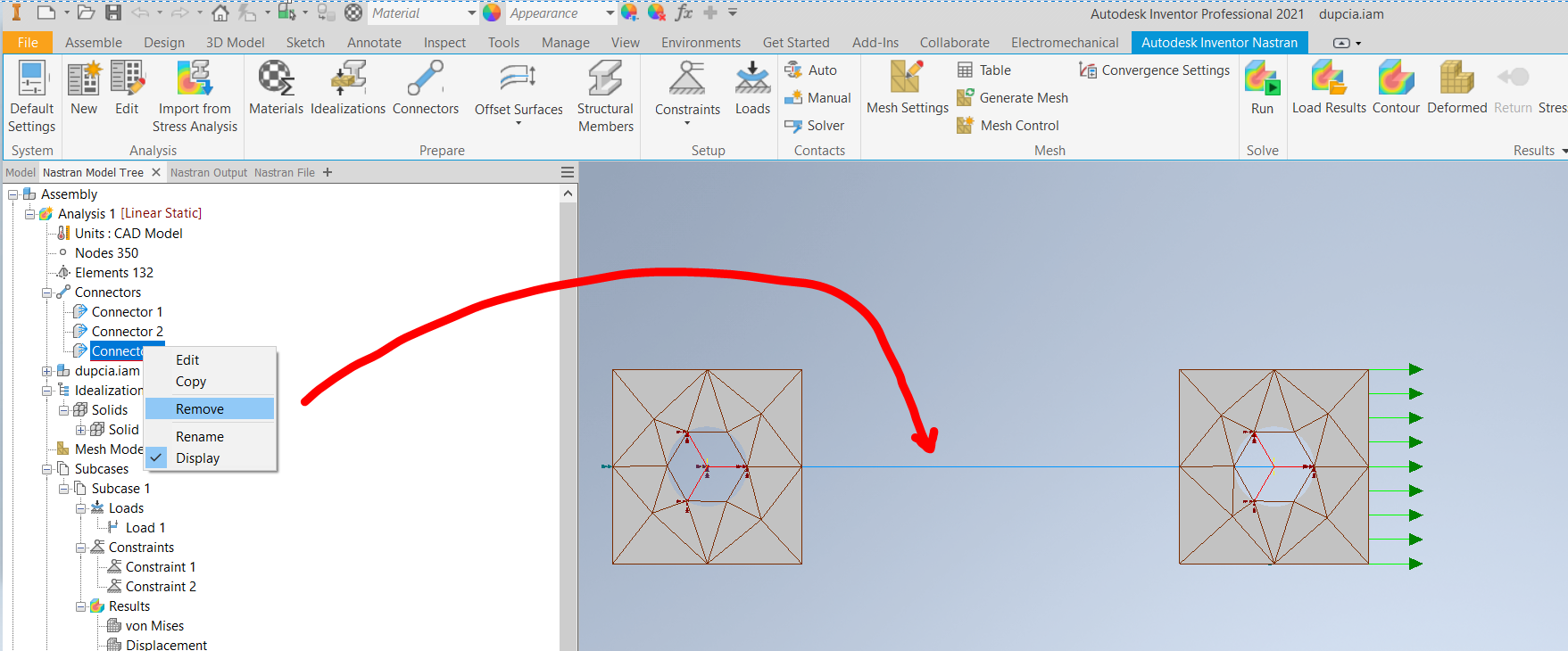The image size is (1568, 651).
Task: Open the mesh Table
Action: point(983,70)
